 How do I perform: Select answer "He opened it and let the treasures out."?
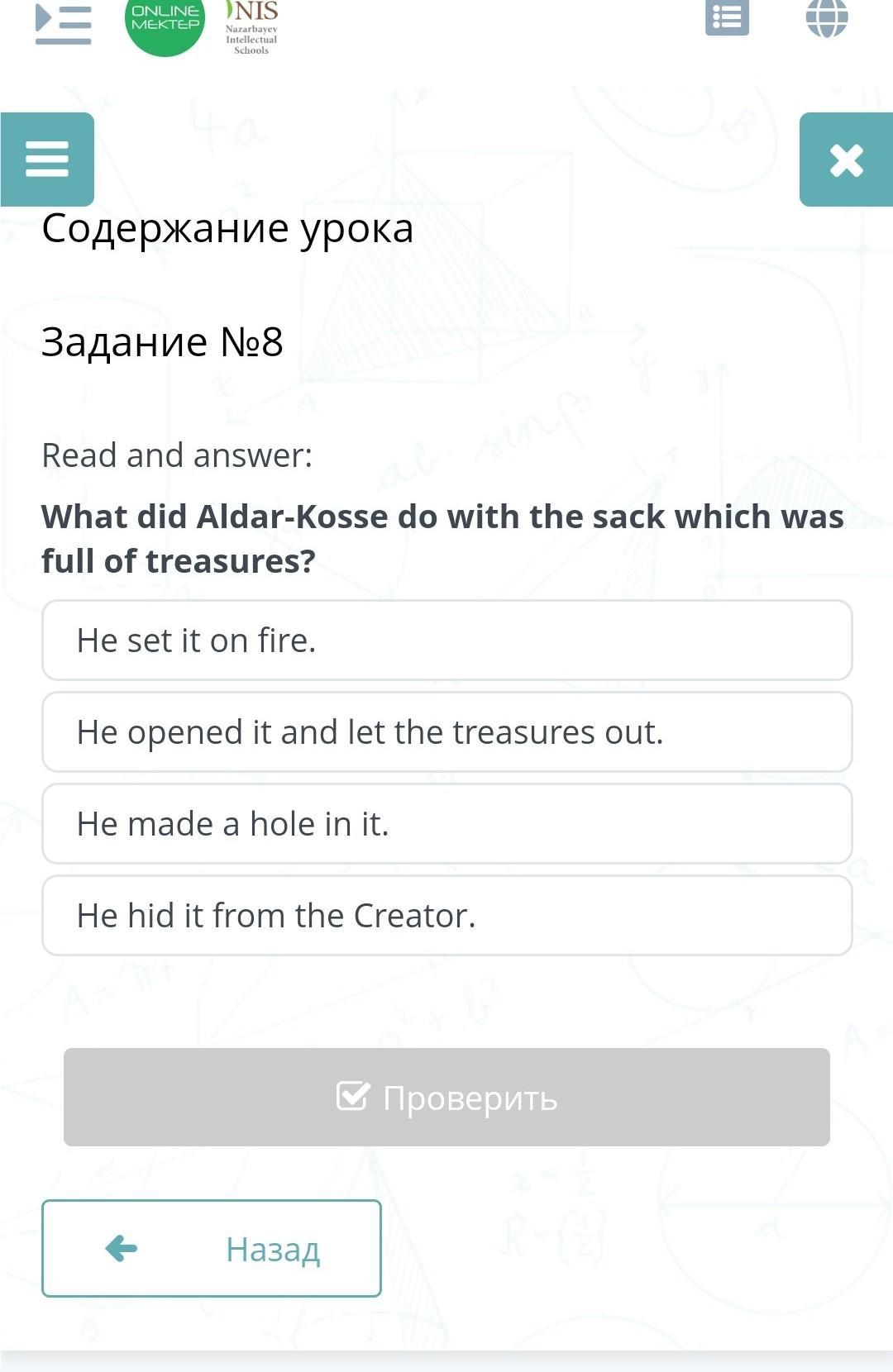(x=446, y=732)
